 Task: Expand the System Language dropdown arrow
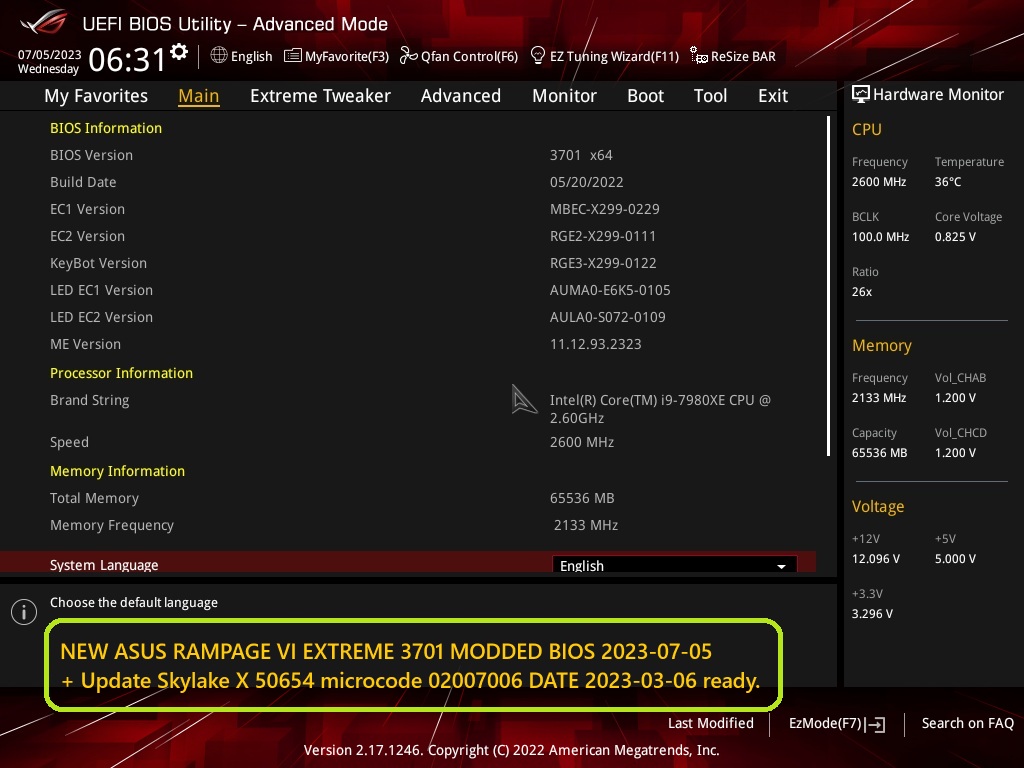point(781,566)
